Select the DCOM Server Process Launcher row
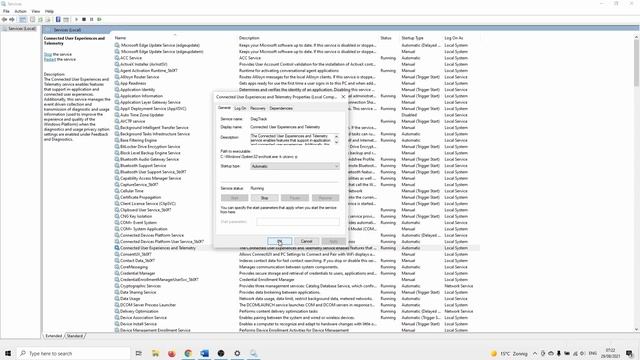This screenshot has width=640, height=360. pos(297,305)
